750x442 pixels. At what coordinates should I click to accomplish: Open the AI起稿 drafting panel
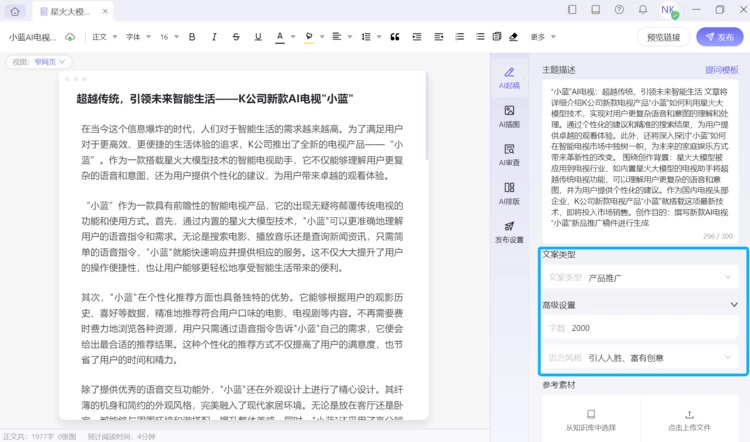pos(509,78)
